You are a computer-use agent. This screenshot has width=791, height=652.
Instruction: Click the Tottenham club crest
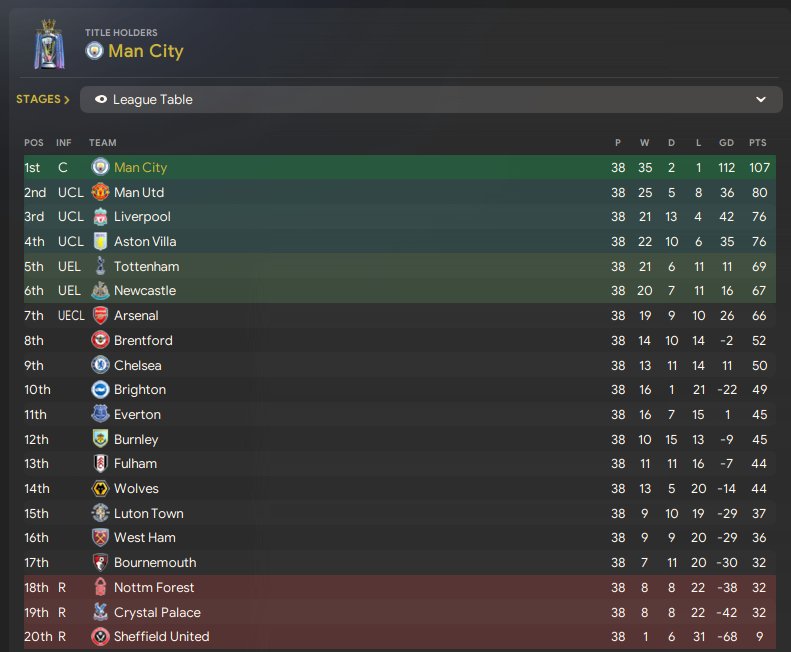[x=100, y=266]
